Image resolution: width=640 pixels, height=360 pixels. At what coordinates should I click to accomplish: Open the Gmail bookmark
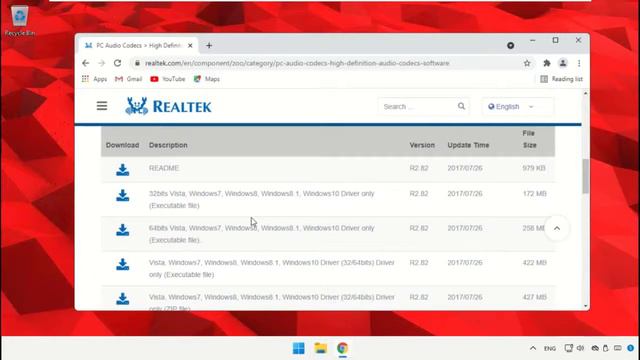(x=129, y=79)
